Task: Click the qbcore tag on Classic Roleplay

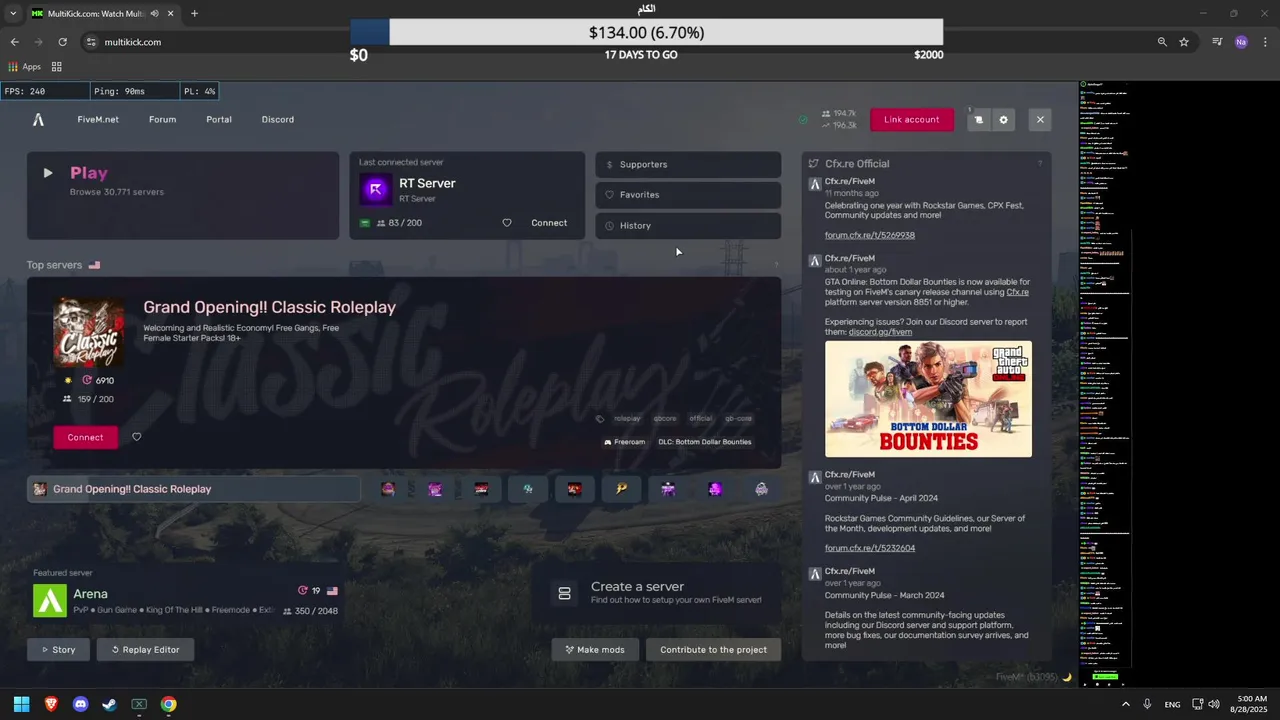Action: 665,419
